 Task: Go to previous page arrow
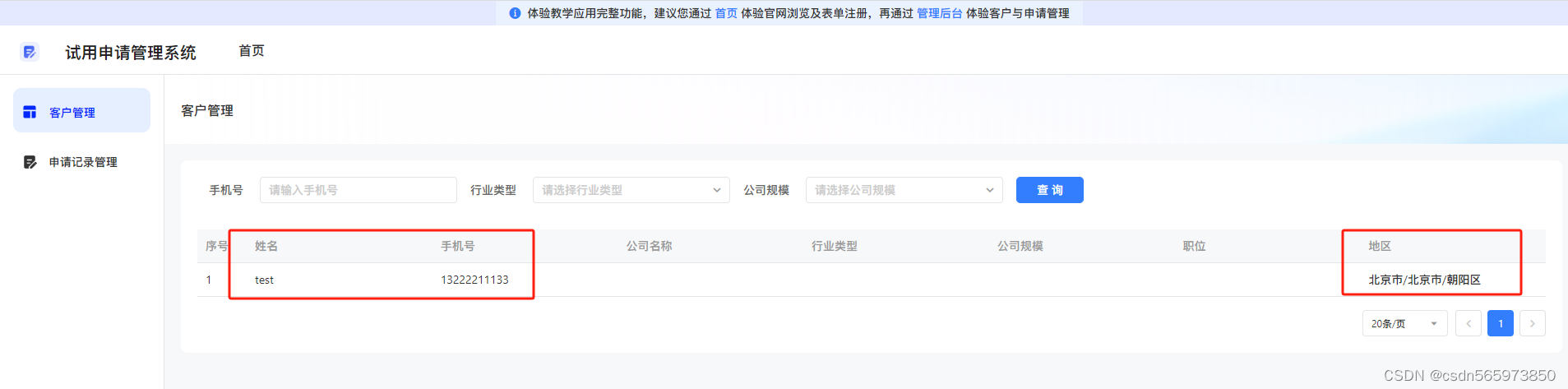click(x=1469, y=323)
